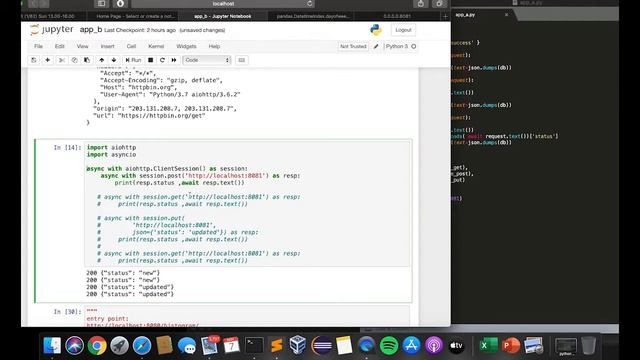Open Excel from the Dock

[488, 346]
